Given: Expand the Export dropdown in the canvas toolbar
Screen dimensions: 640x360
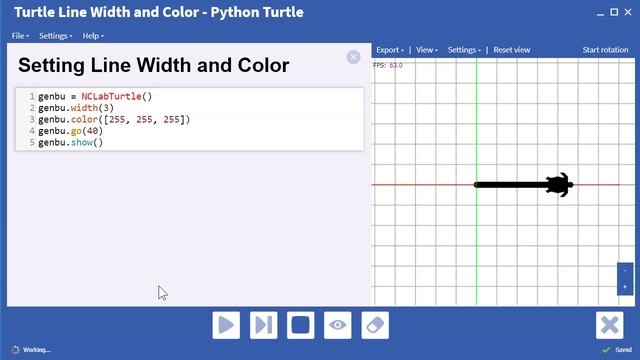Looking at the screenshot, I should tap(390, 50).
